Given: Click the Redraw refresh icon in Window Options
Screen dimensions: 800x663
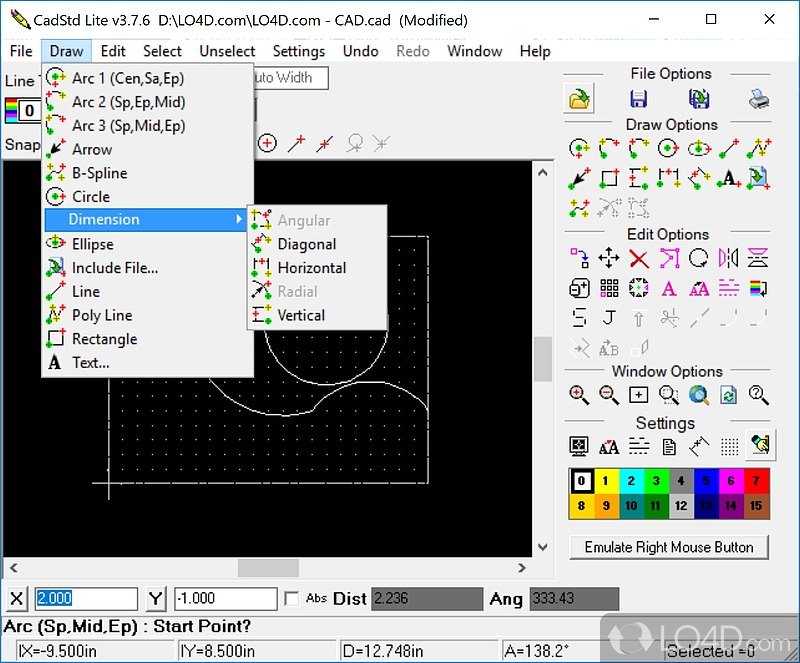Looking at the screenshot, I should click(x=729, y=395).
